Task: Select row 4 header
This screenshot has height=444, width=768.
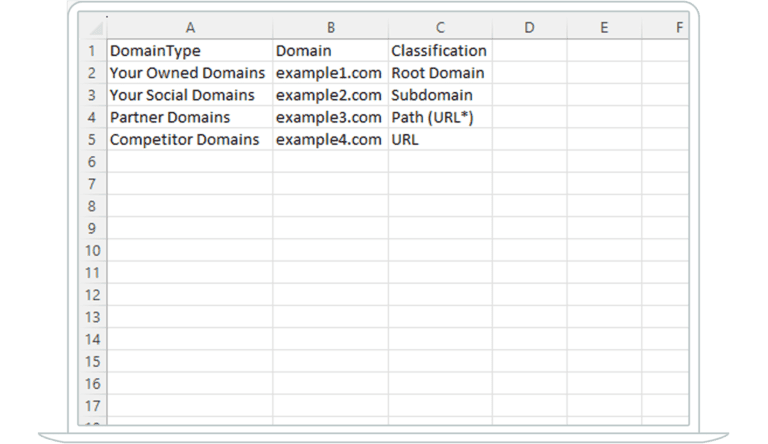Action: pos(92,117)
